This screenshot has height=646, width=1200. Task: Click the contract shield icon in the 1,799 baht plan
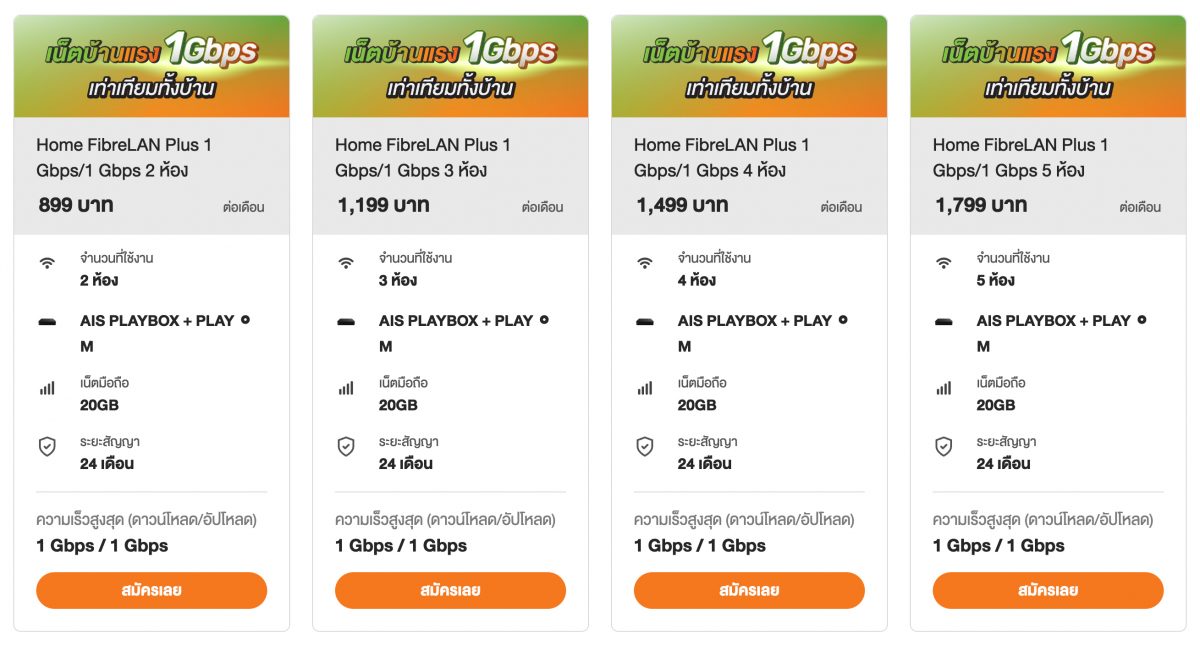click(943, 447)
